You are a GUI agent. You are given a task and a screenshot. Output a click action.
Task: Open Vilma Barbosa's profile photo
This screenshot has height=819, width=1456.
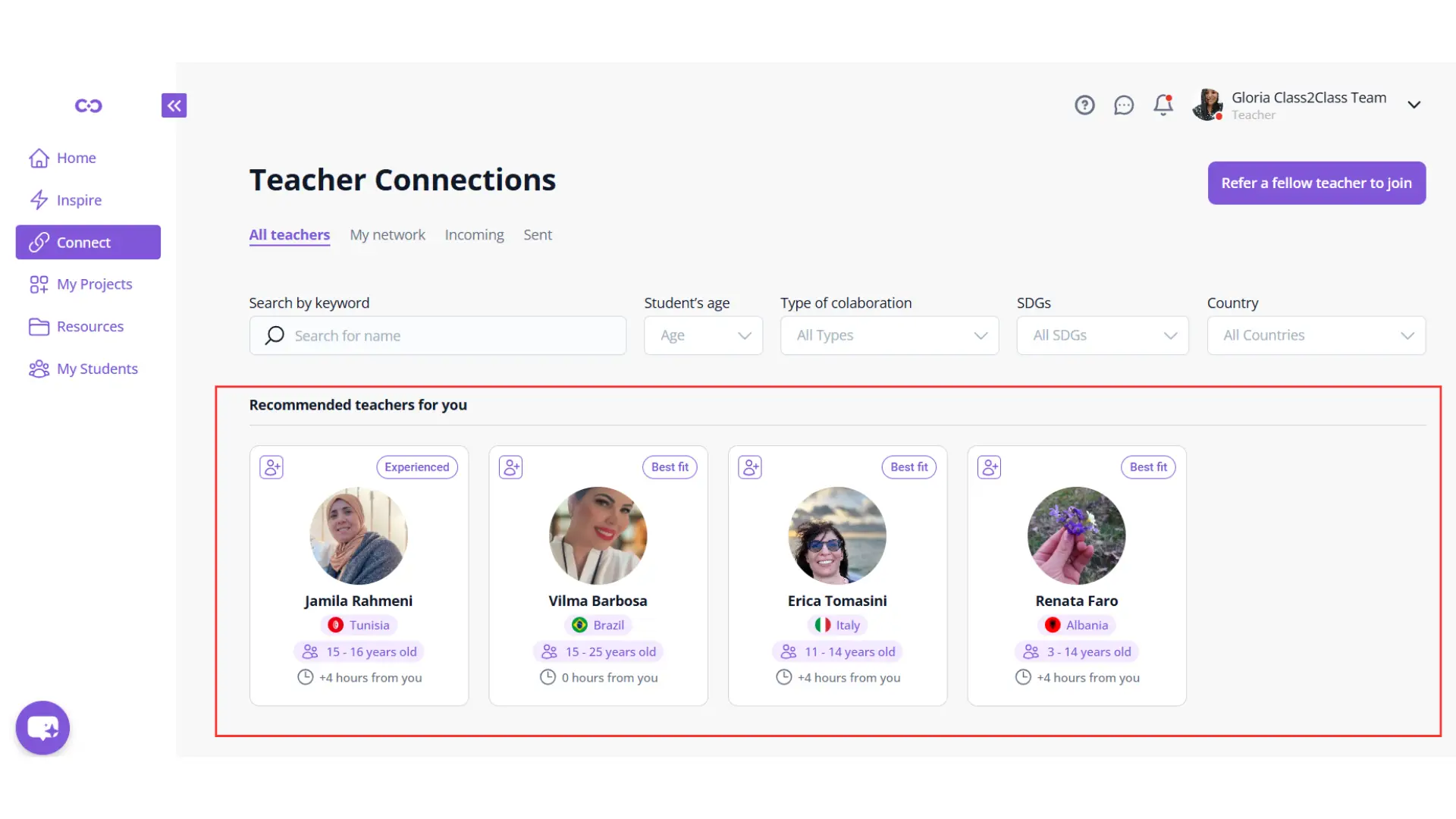point(598,535)
